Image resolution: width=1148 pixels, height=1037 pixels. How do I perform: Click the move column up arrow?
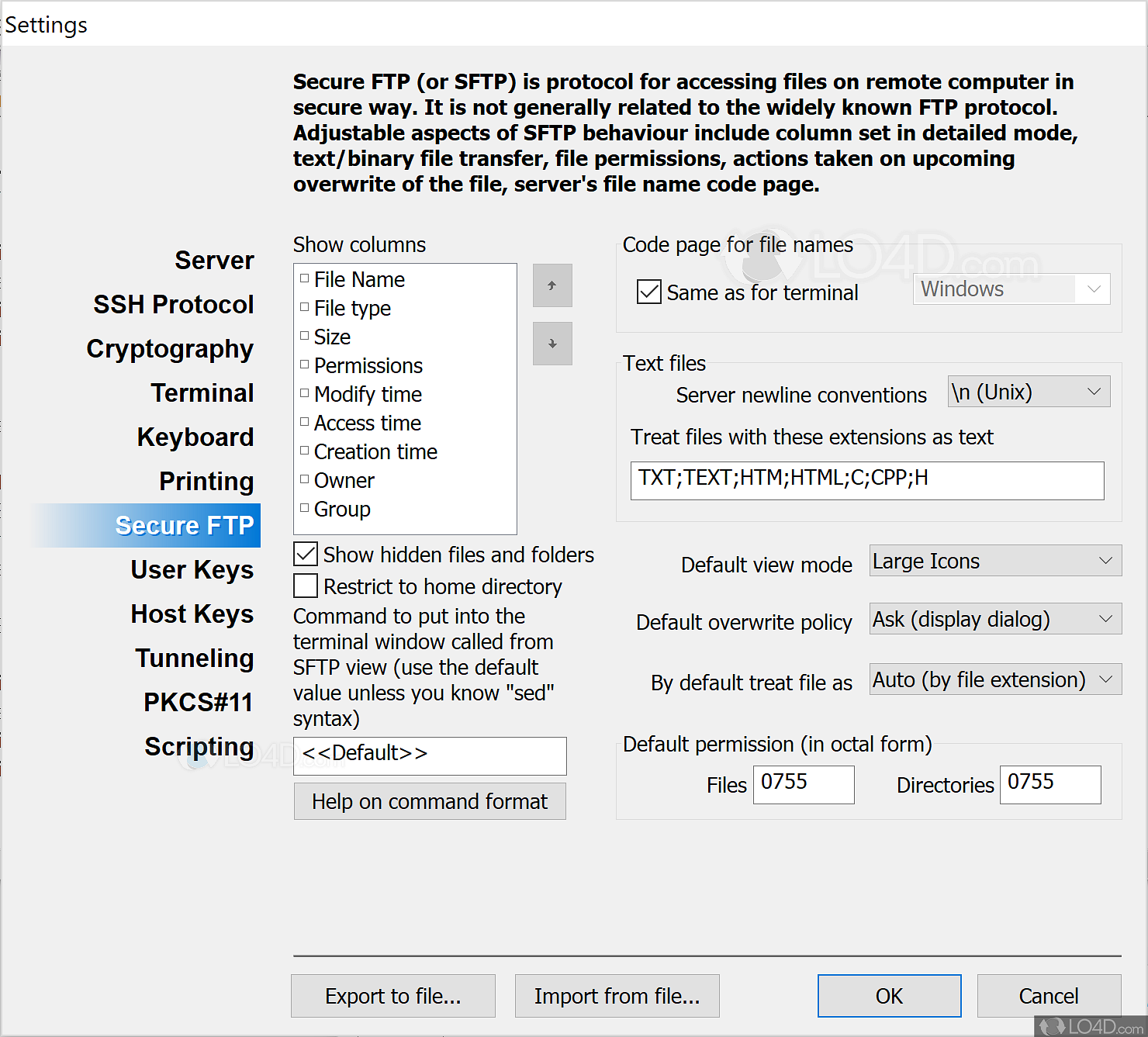pyautogui.click(x=552, y=285)
